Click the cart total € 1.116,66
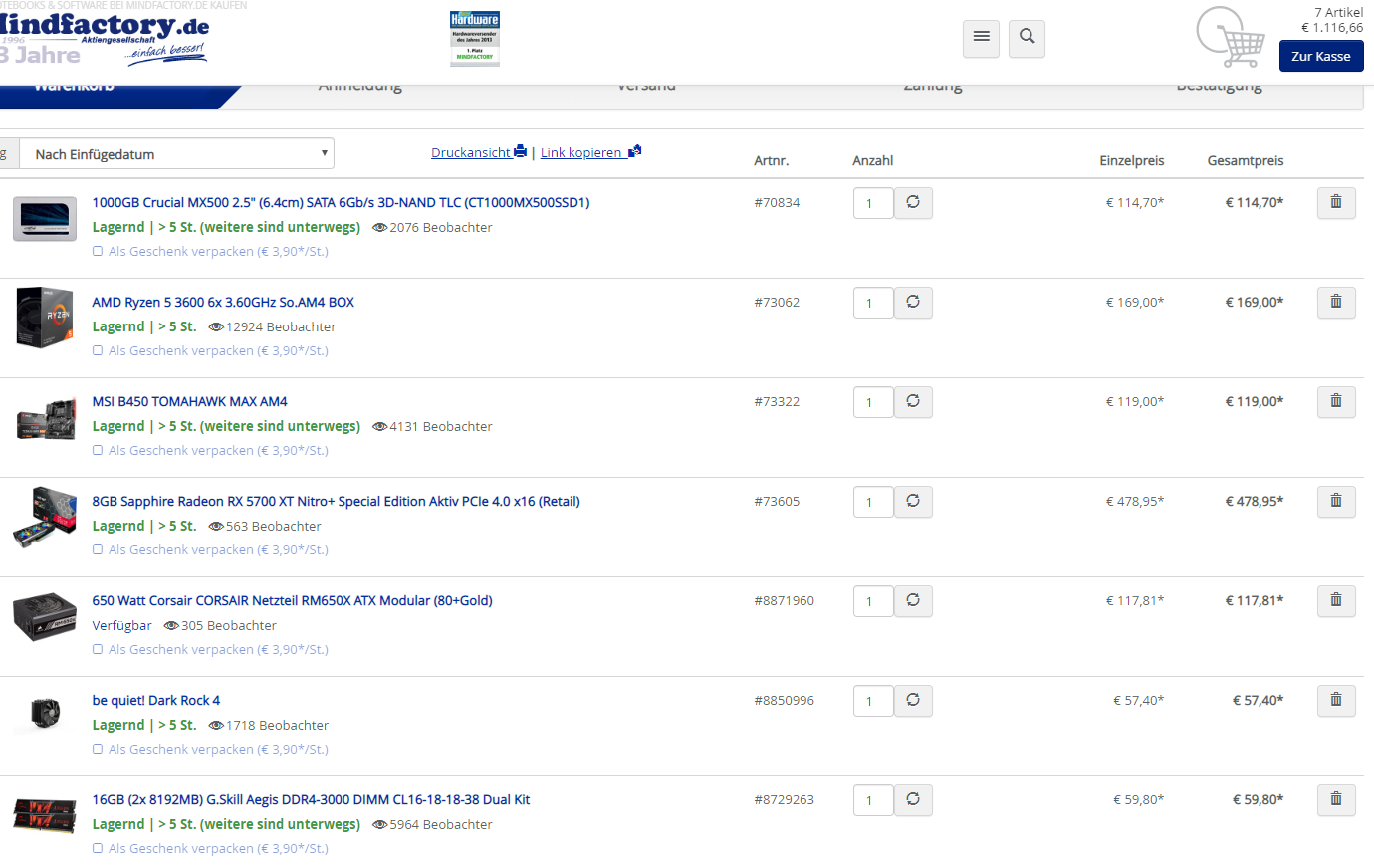1374x868 pixels. point(1332,28)
